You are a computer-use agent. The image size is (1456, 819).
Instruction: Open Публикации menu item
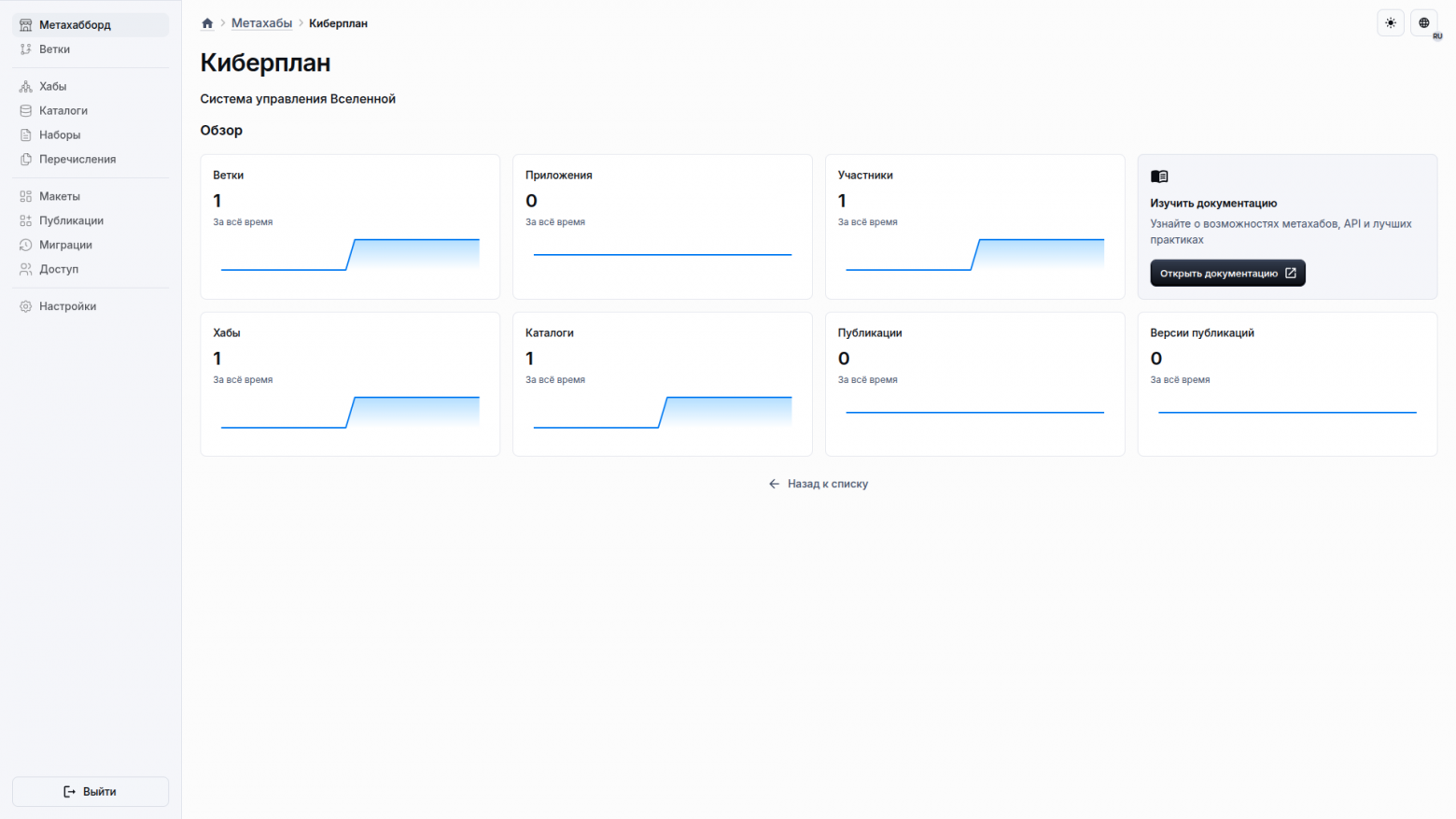[71, 221]
